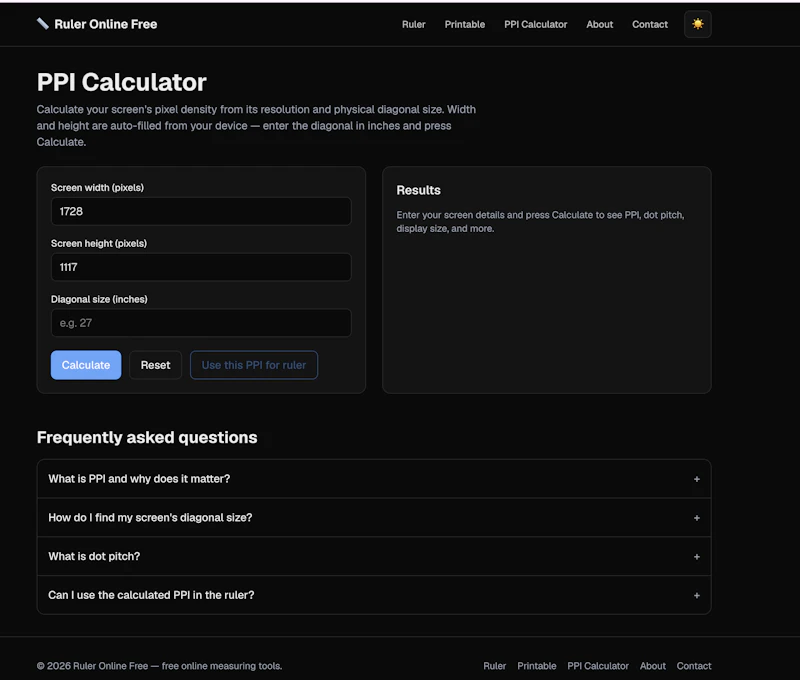Viewport: 800px width, 680px height.
Task: Open Contact in the top navigation
Action: pyautogui.click(x=649, y=24)
